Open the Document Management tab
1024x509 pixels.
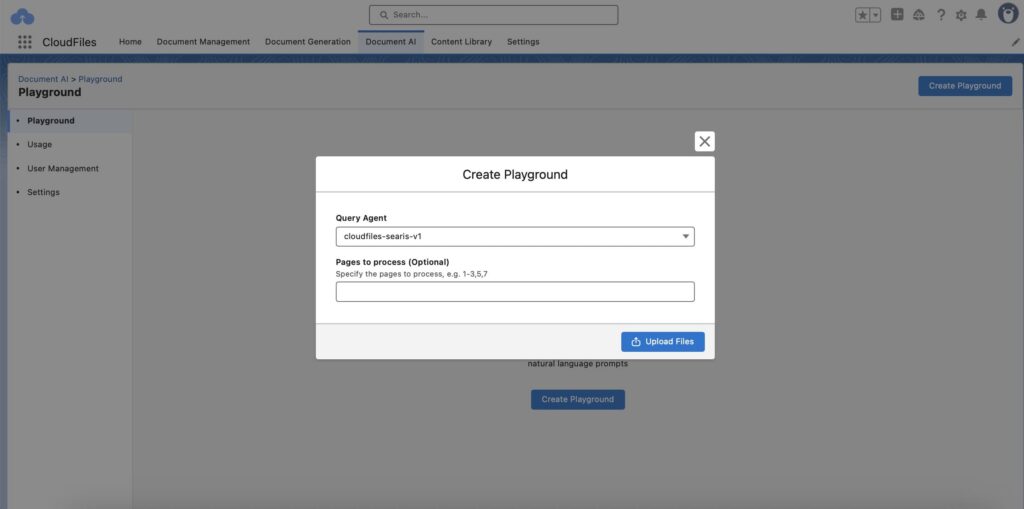203,42
